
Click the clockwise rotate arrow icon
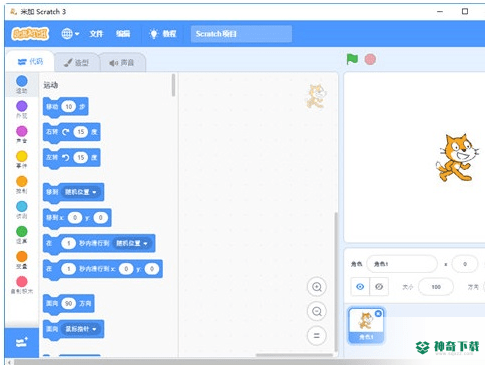66,132
